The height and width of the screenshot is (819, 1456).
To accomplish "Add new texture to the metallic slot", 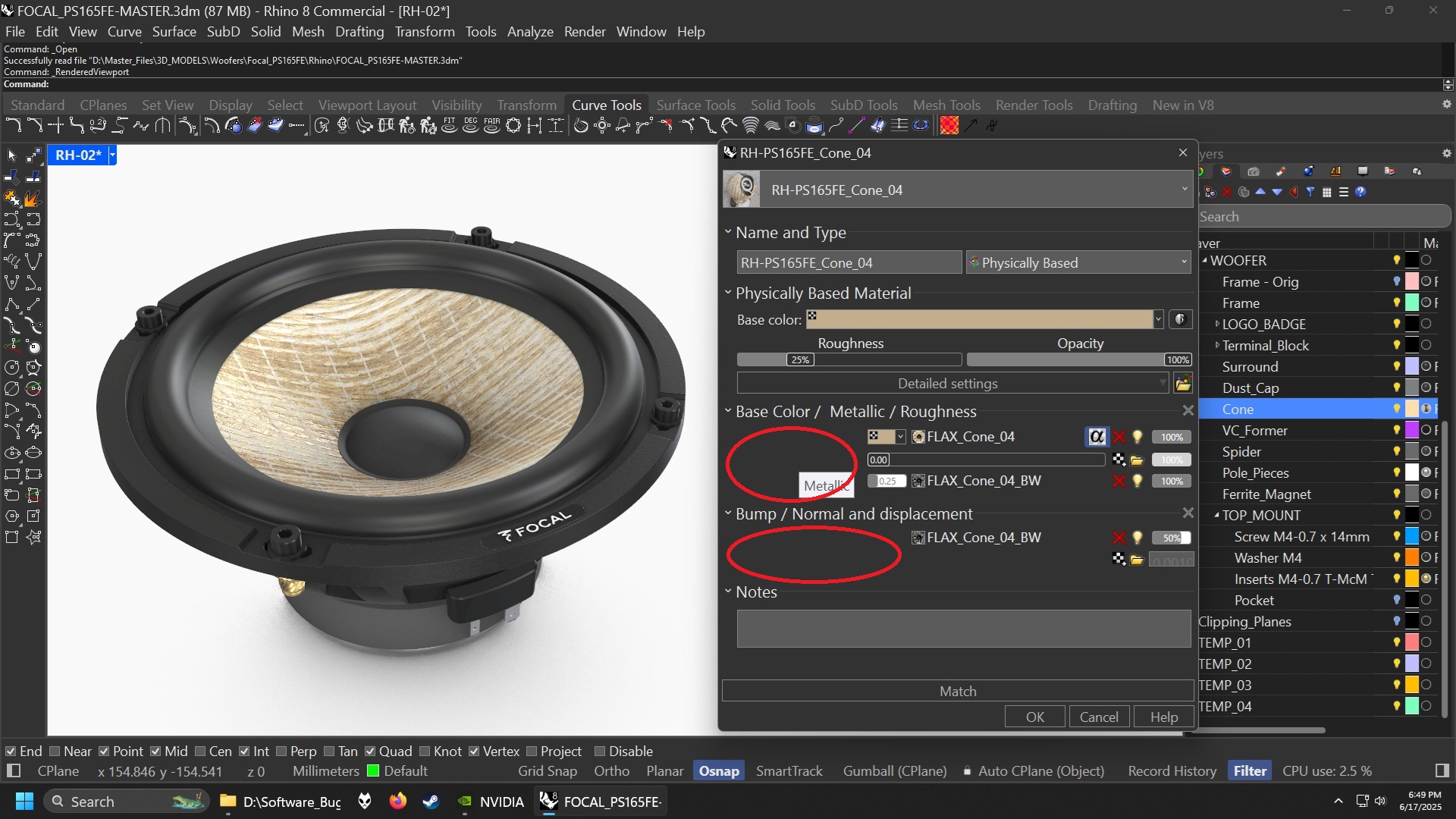I will tap(1119, 460).
